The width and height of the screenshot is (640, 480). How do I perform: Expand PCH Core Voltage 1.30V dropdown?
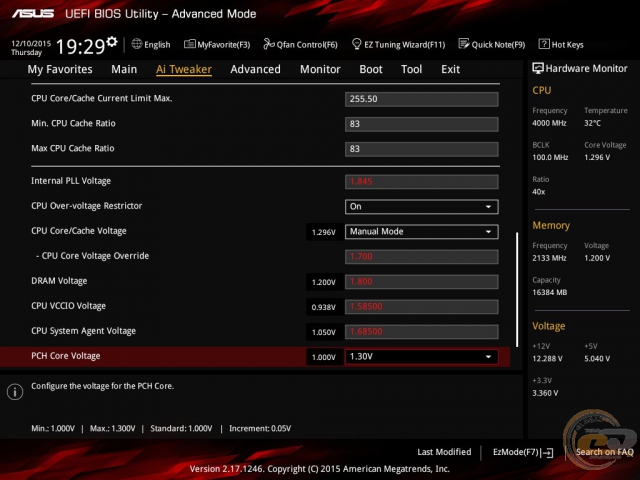[x=422, y=357]
